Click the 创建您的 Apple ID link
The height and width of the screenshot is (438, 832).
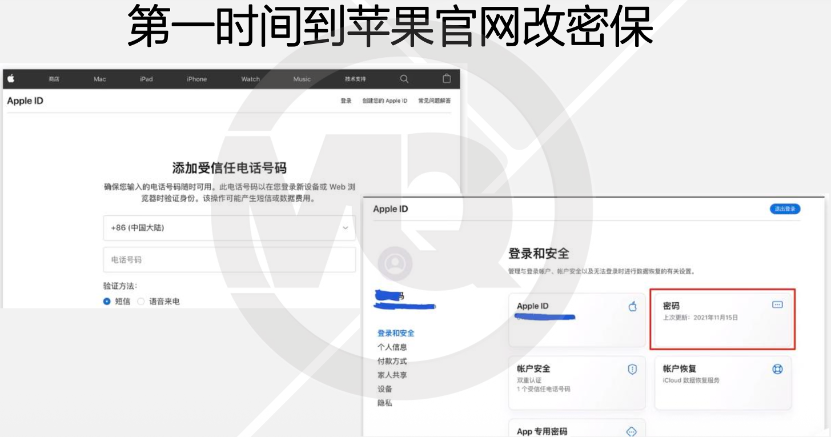click(x=384, y=101)
